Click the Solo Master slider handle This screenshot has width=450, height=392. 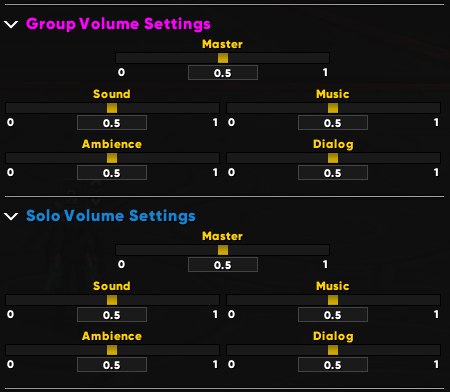point(223,250)
